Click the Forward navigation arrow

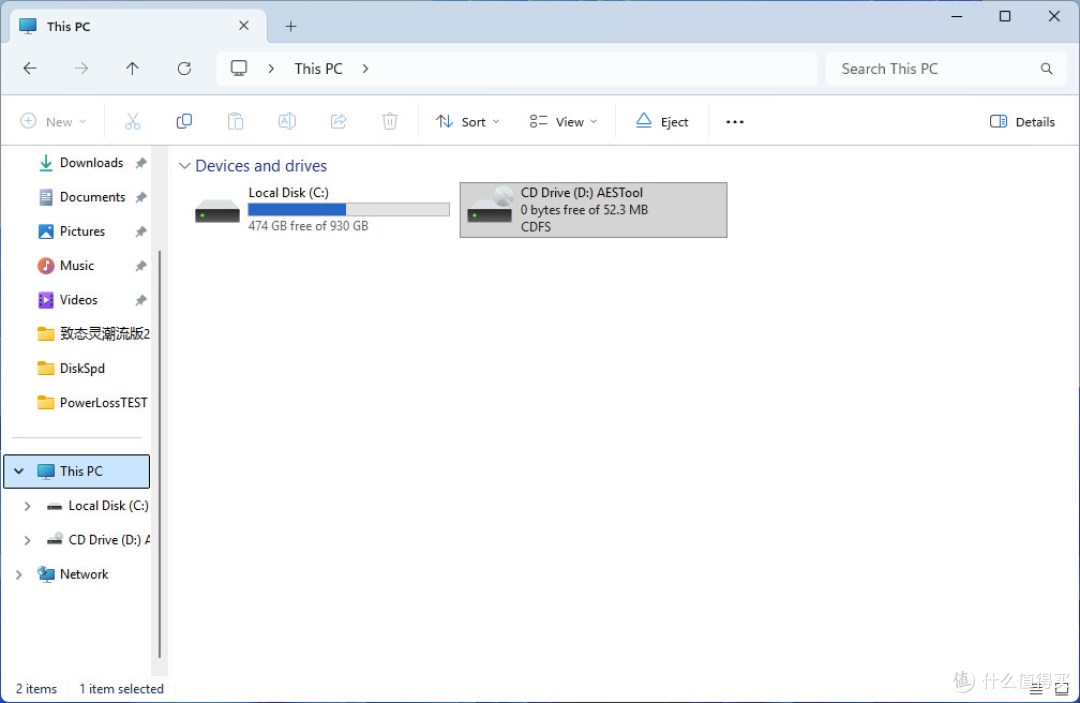[x=81, y=68]
